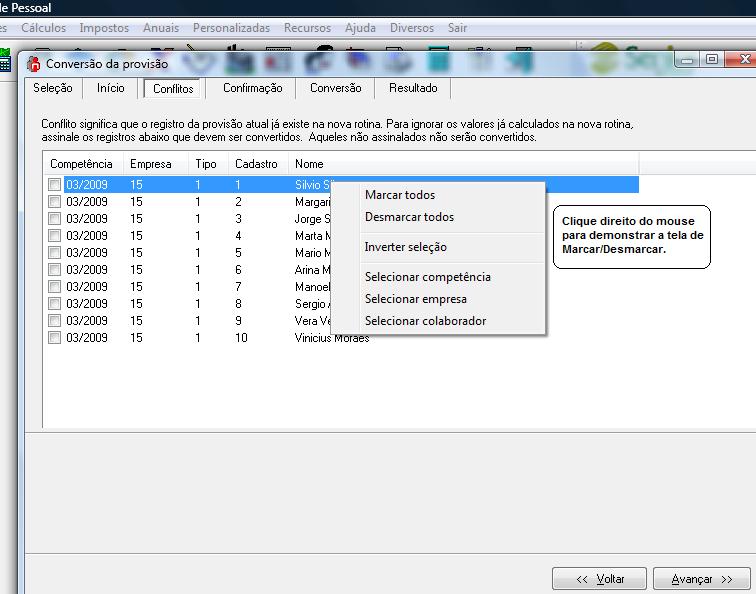Image resolution: width=756 pixels, height=594 pixels.
Task: Open the Personalizadas menu
Action: point(231,28)
